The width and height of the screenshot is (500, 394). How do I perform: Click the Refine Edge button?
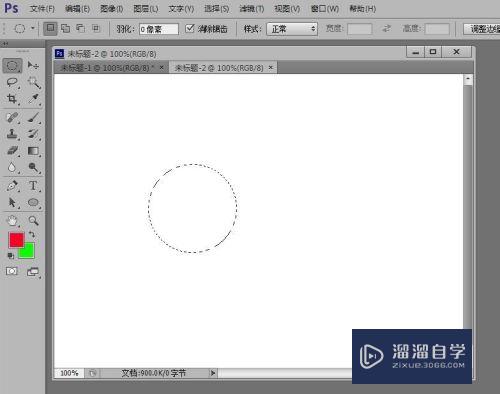pos(482,29)
